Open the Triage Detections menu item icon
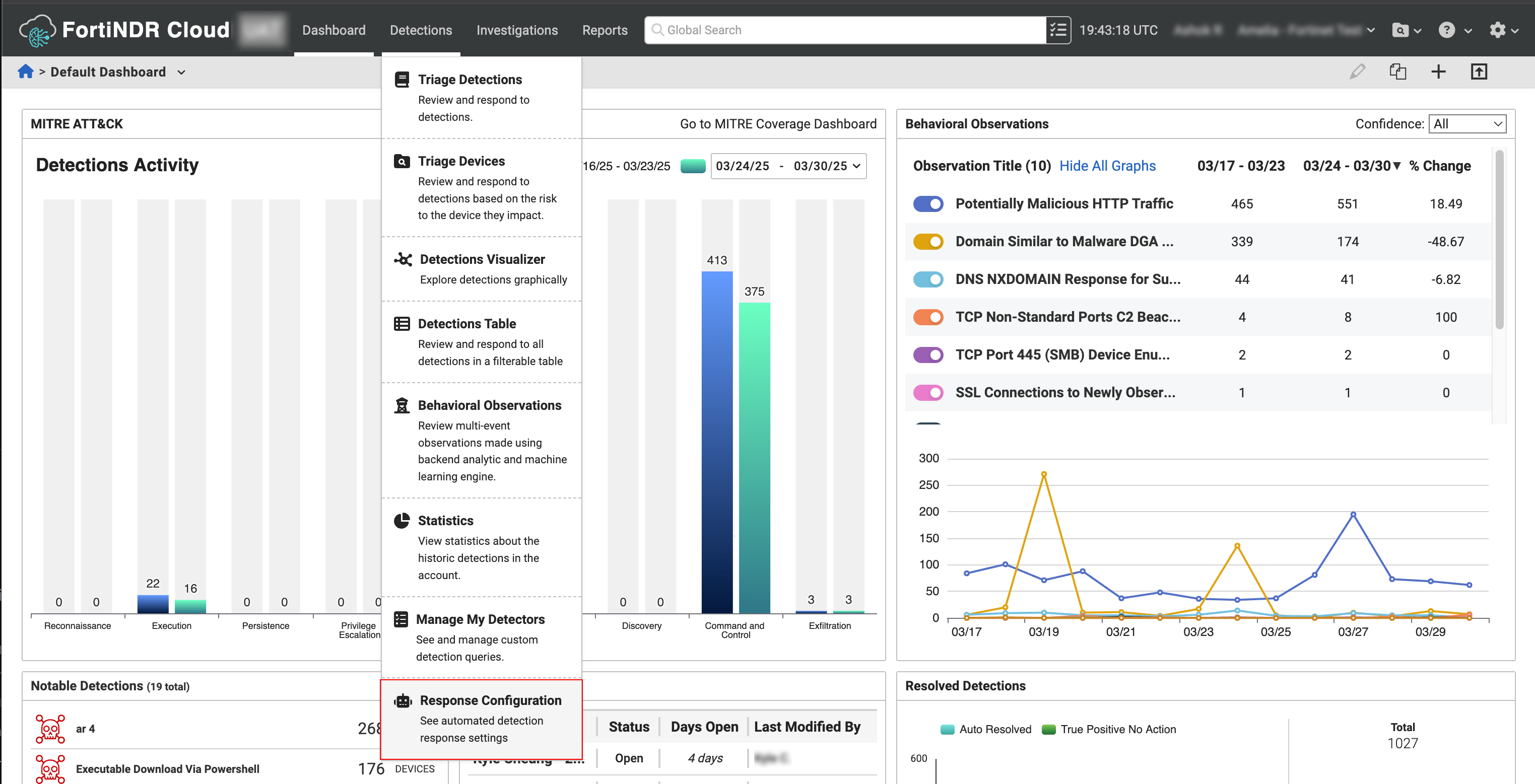 coord(403,78)
